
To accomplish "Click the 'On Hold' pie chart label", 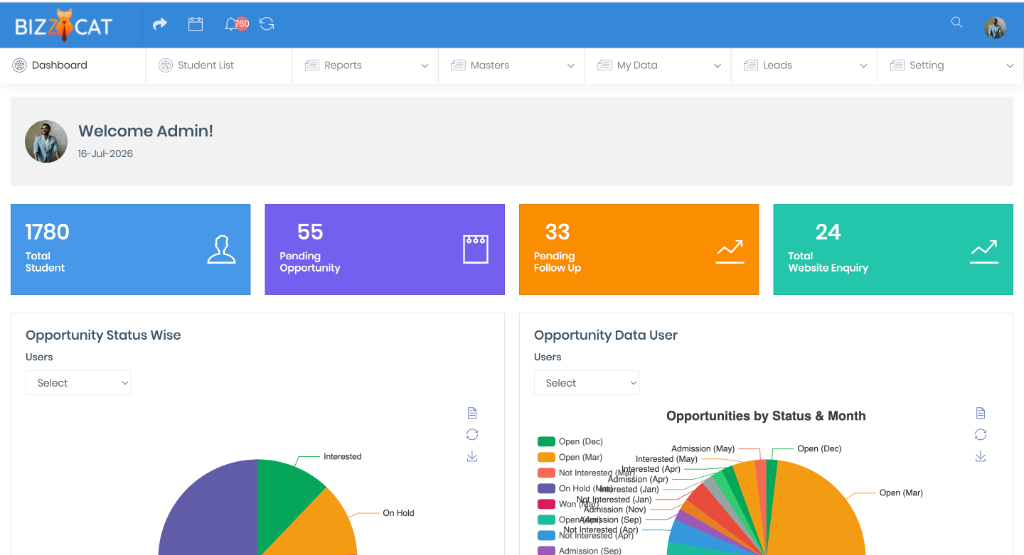I will [x=398, y=513].
